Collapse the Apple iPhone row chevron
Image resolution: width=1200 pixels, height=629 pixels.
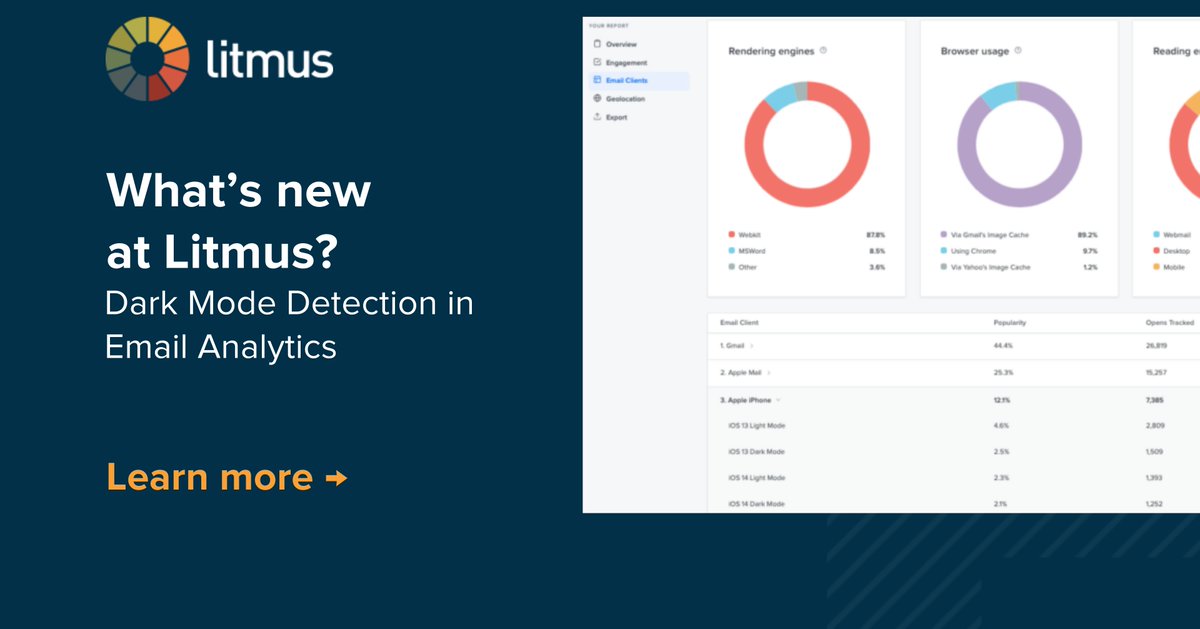tap(778, 400)
